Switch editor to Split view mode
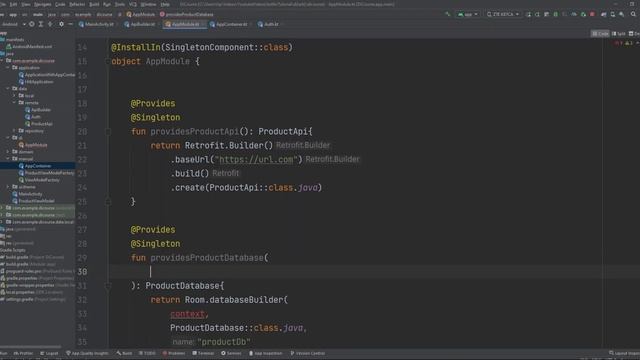640x360 pixels. click(x=618, y=33)
